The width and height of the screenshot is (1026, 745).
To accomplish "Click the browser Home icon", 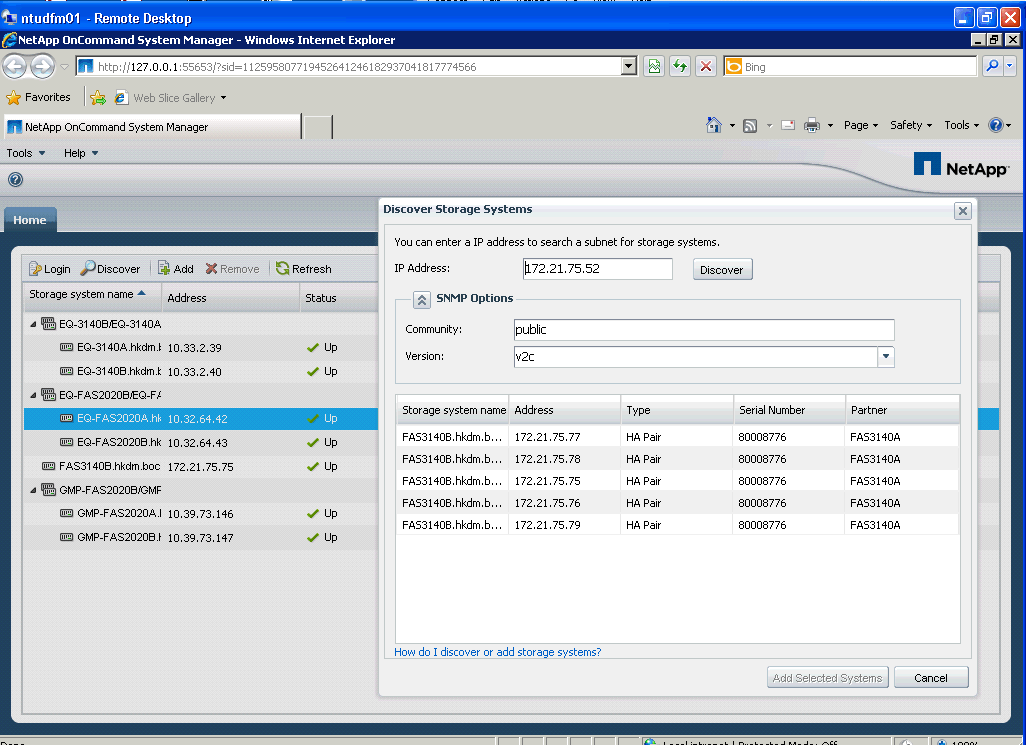I will coord(714,125).
